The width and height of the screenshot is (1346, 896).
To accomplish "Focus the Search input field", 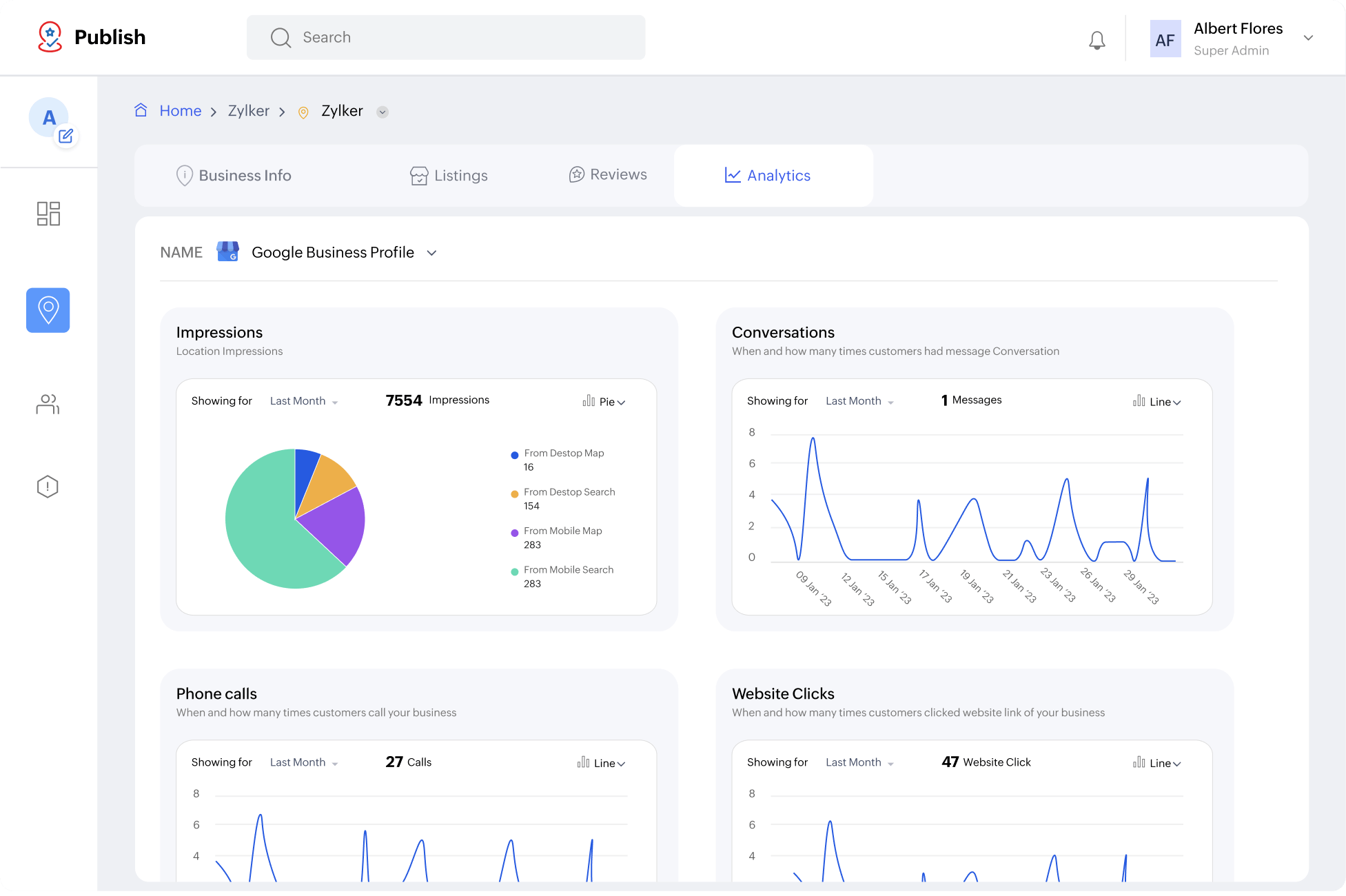I will coord(446,37).
